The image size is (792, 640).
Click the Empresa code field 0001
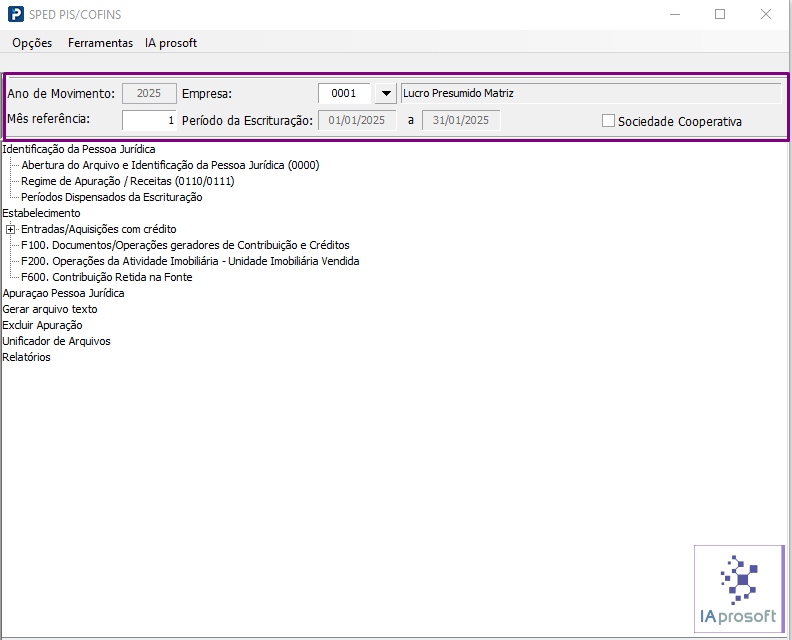click(x=344, y=93)
